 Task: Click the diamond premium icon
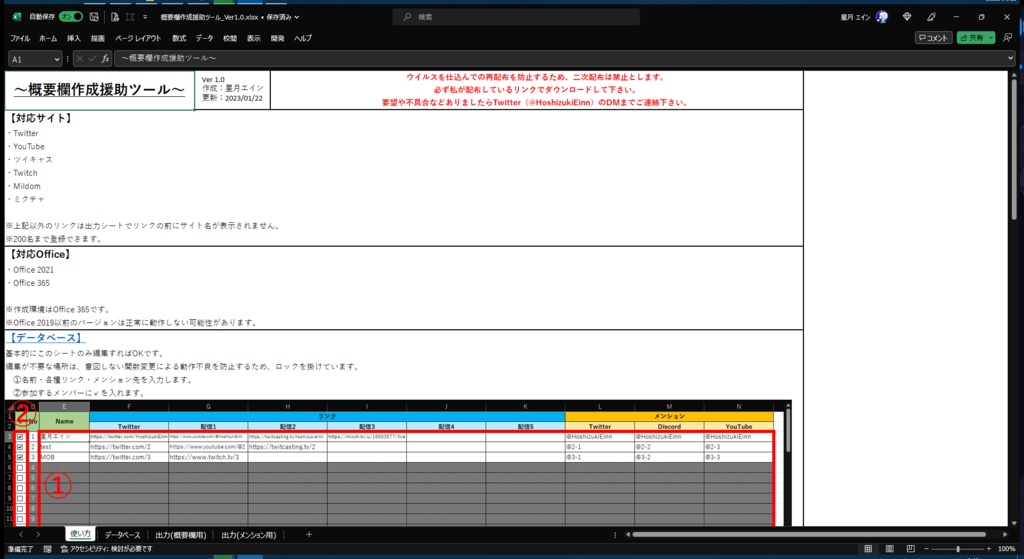point(906,17)
